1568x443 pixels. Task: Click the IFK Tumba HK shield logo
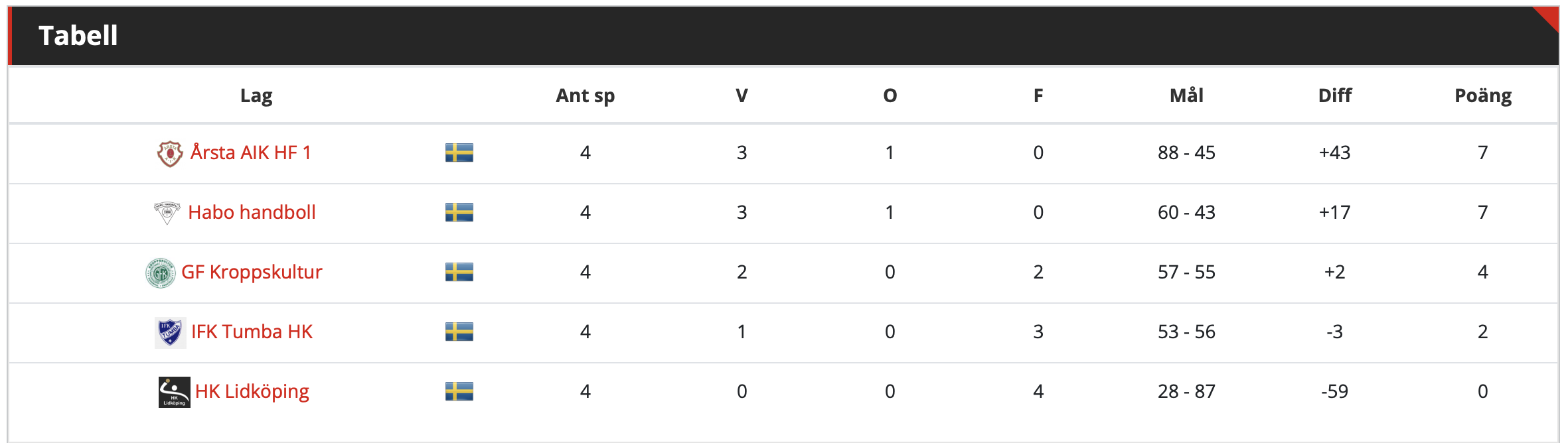[170, 332]
